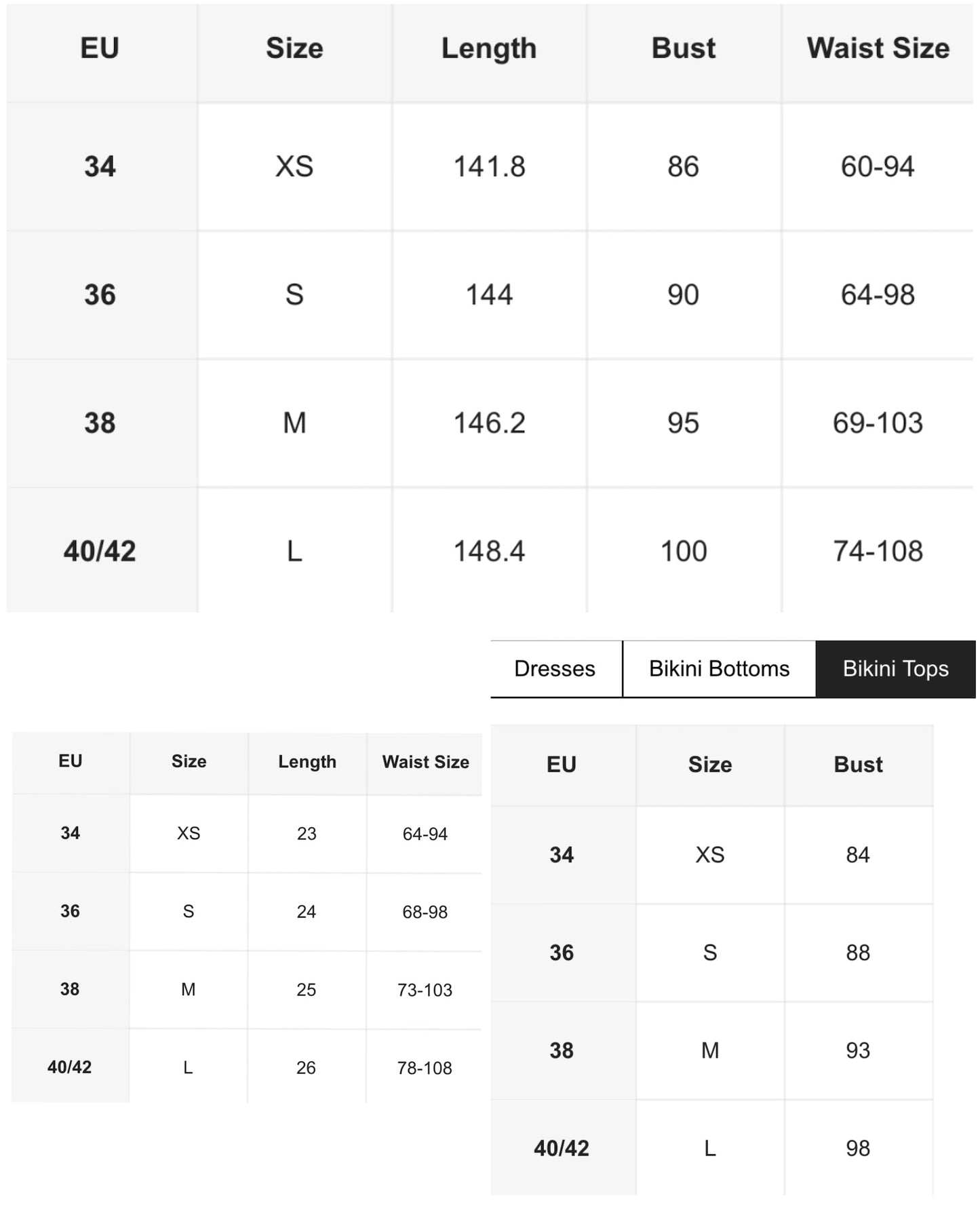Select the 144 length cell
Screen dimensions: 980x1226
click(489, 295)
